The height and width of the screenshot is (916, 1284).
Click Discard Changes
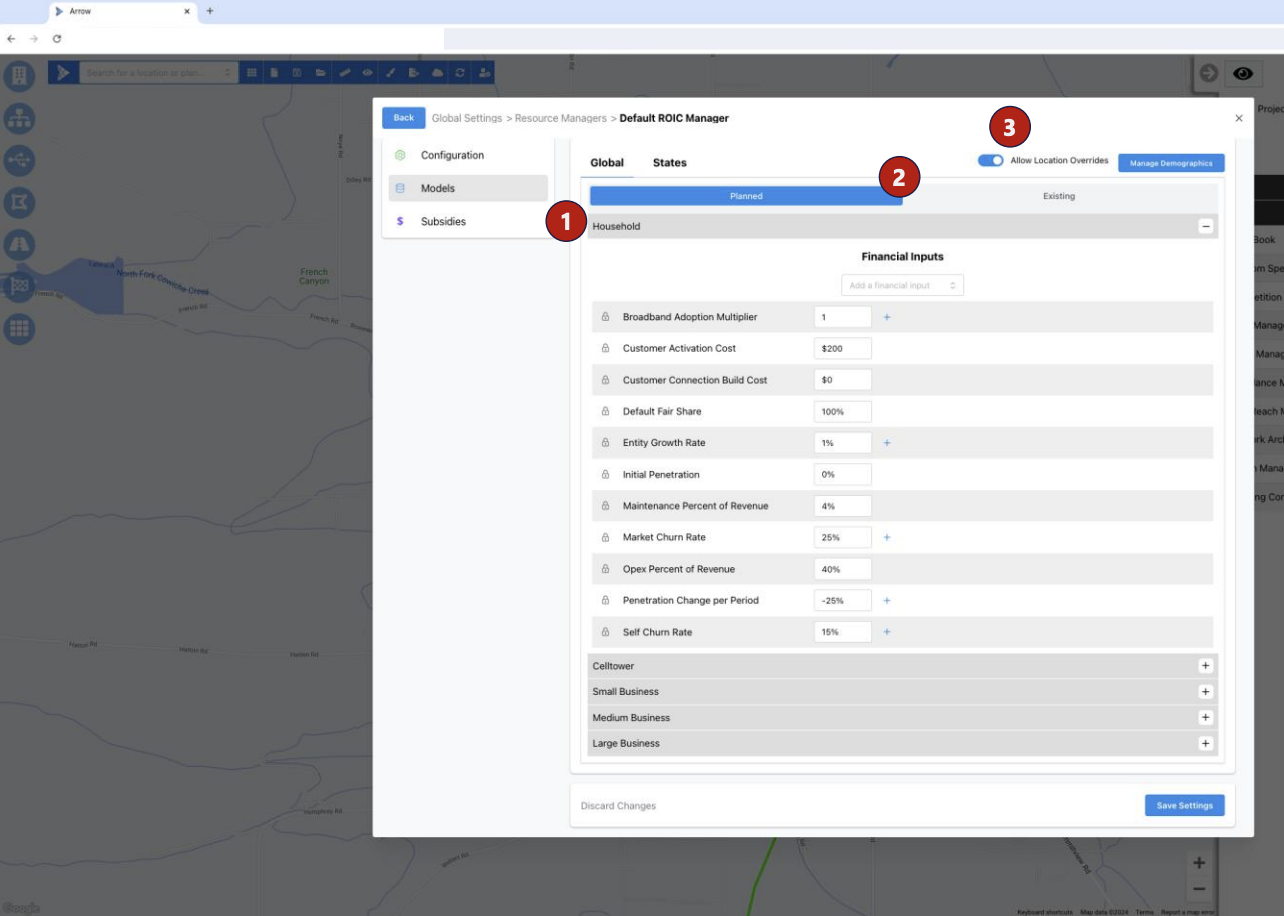pyautogui.click(x=618, y=806)
